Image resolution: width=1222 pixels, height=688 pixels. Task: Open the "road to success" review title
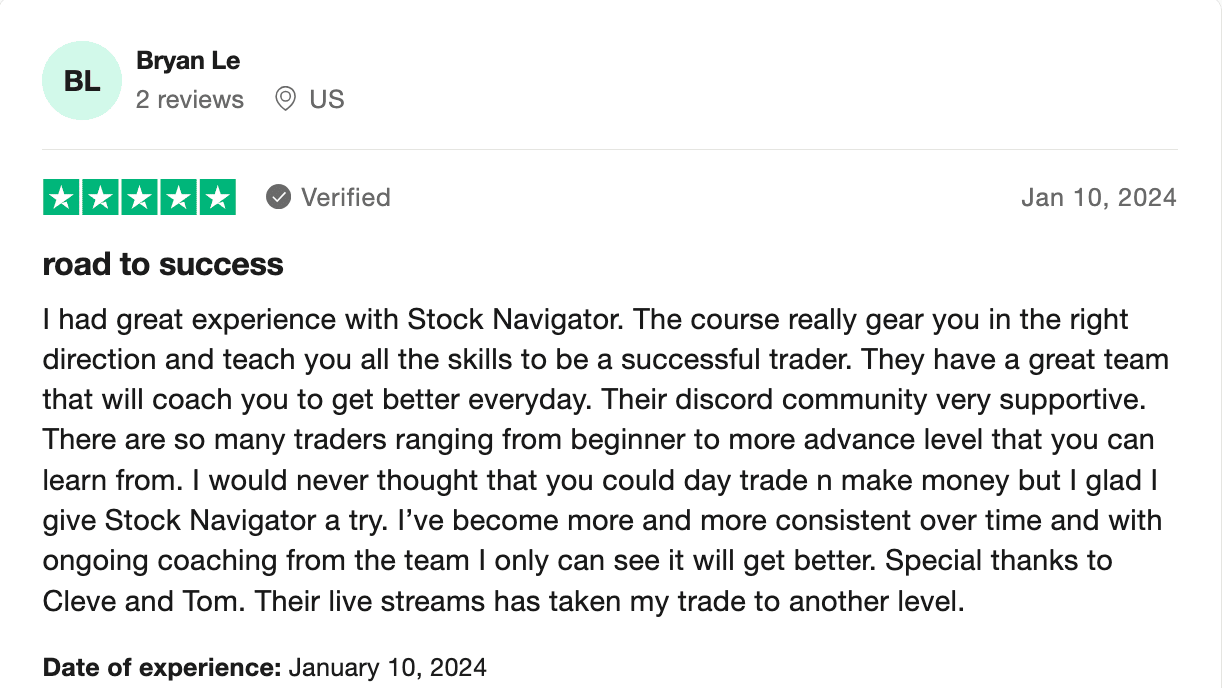163,264
